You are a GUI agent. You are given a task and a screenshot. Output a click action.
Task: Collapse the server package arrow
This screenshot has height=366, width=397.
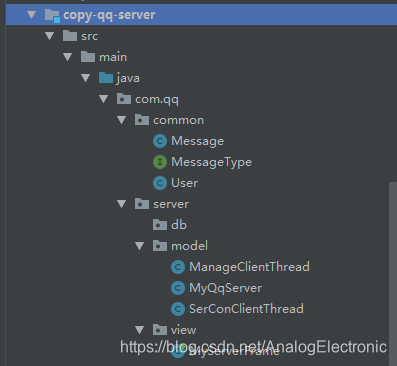pyautogui.click(x=122, y=204)
